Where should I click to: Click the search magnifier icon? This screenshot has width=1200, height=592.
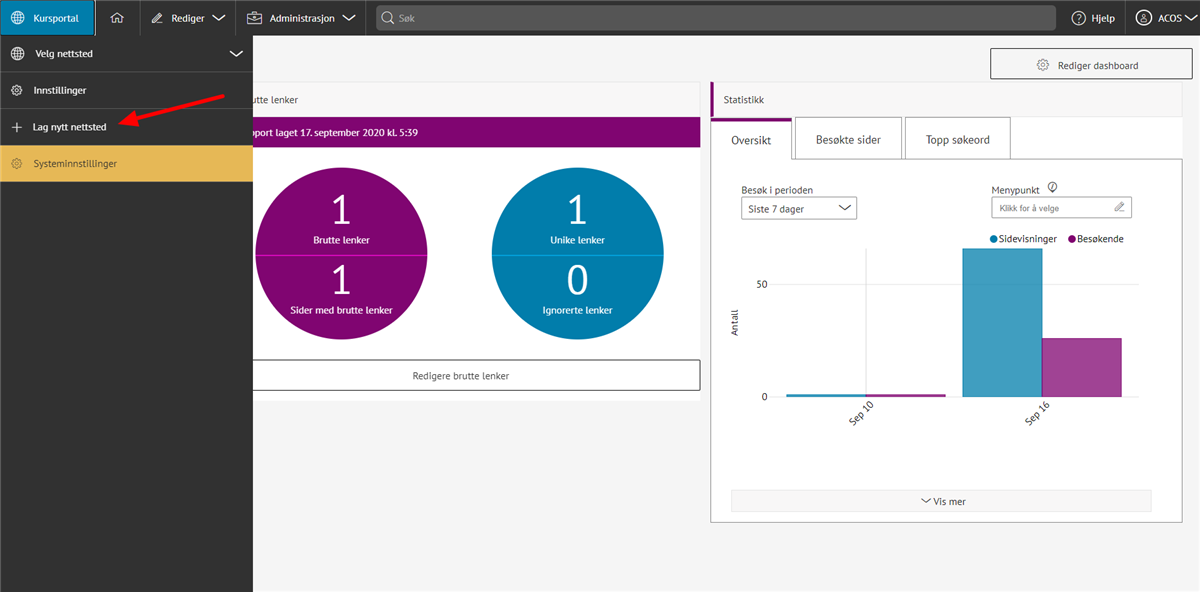(386, 18)
